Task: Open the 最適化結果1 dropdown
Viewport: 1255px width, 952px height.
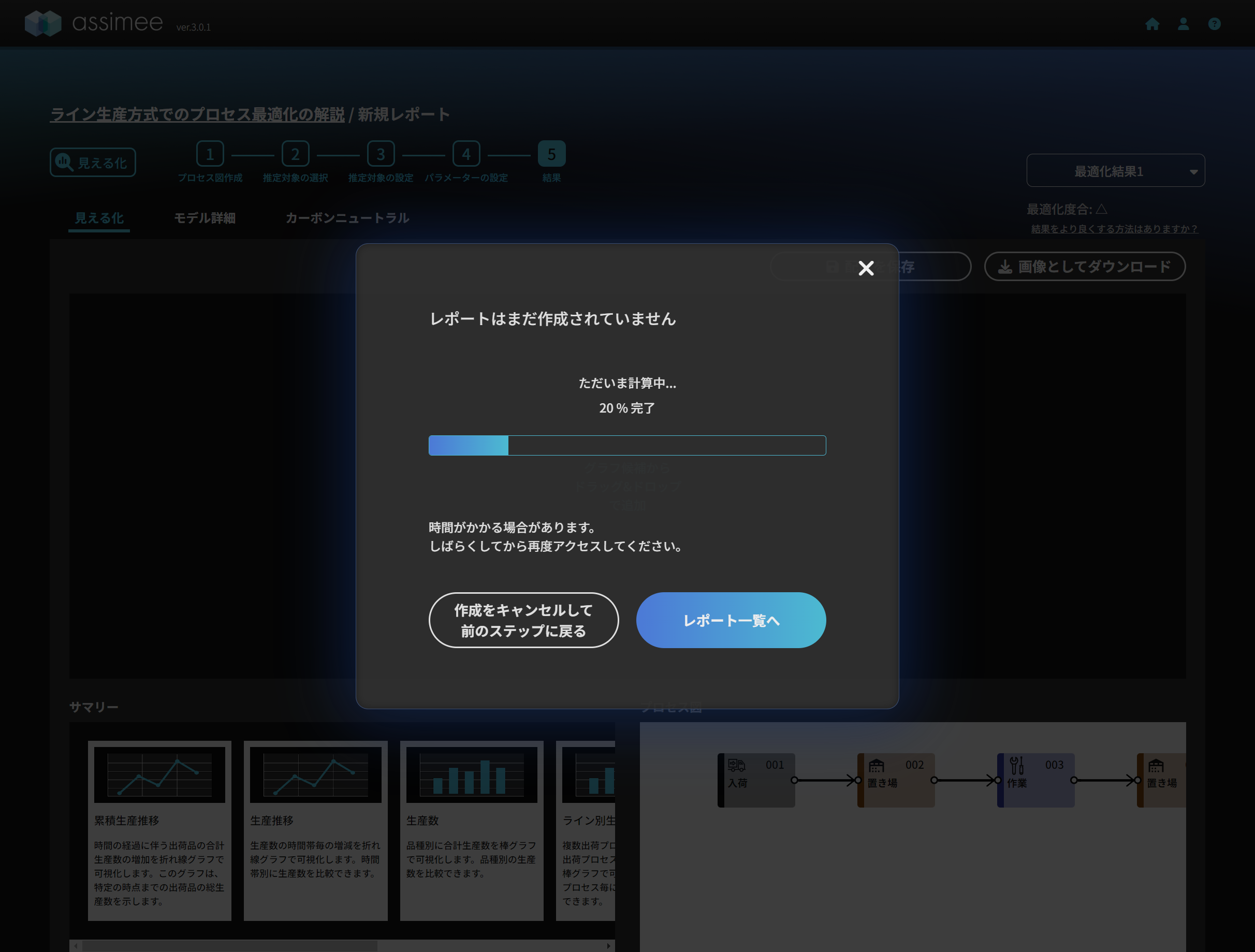Action: (1115, 171)
